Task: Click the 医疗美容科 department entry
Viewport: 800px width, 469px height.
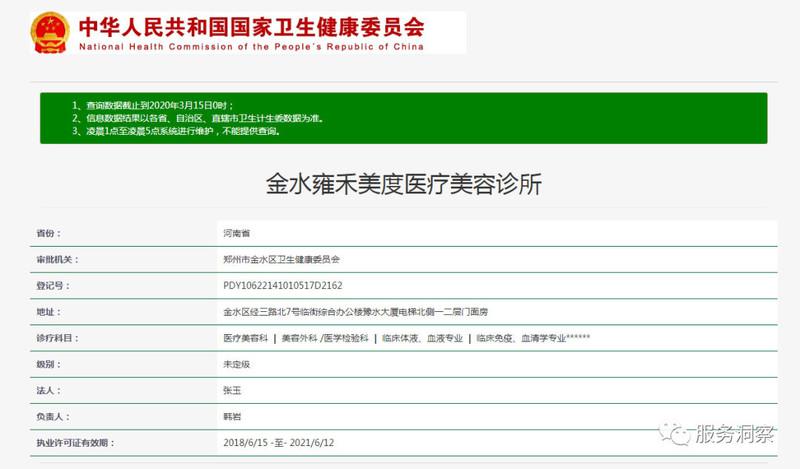Action: [x=245, y=338]
